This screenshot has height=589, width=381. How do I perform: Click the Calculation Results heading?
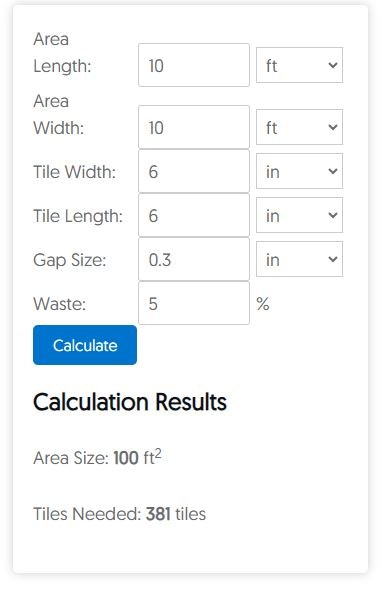[x=130, y=402]
